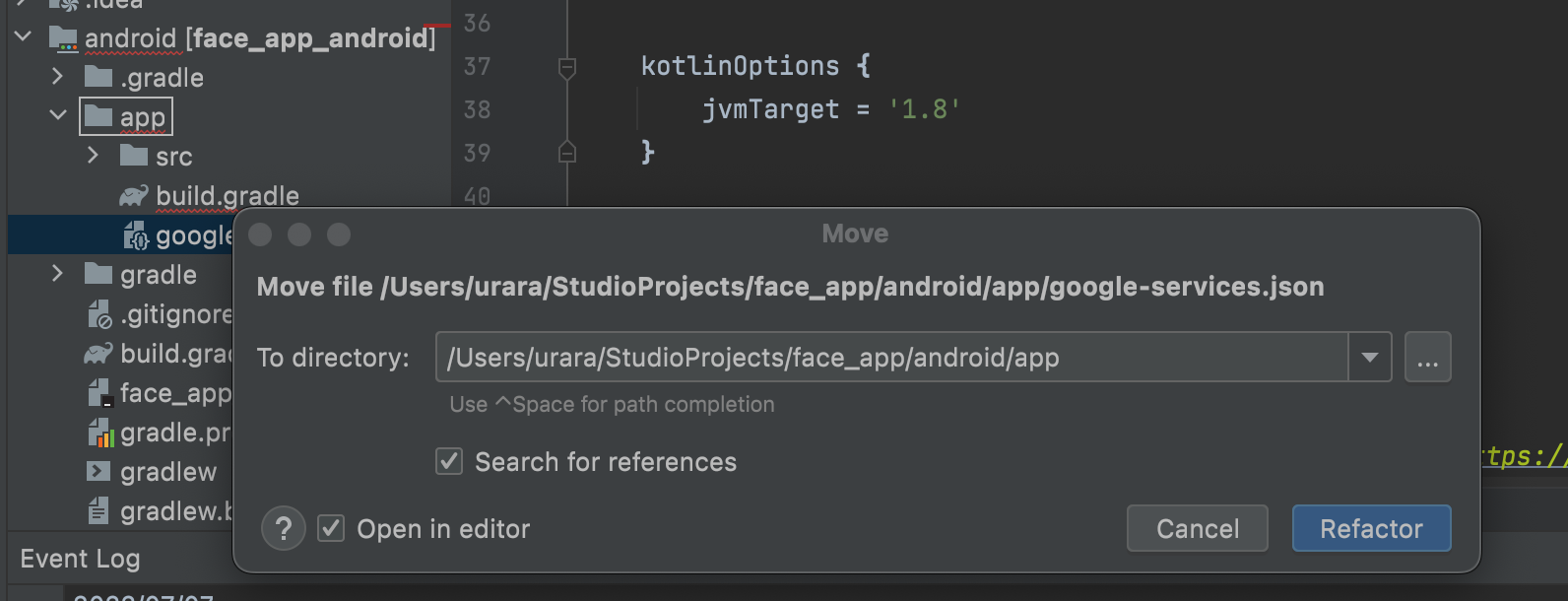Toggle the Open in editor checkbox

pos(331,529)
